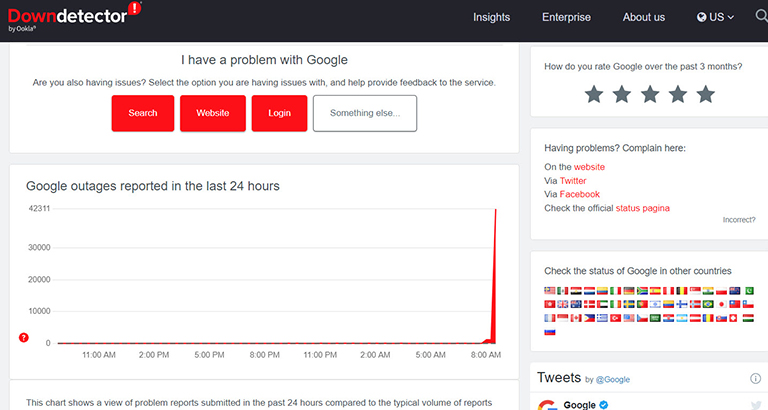Click the Google account name in Tweets
The image size is (768, 410).
click(579, 405)
